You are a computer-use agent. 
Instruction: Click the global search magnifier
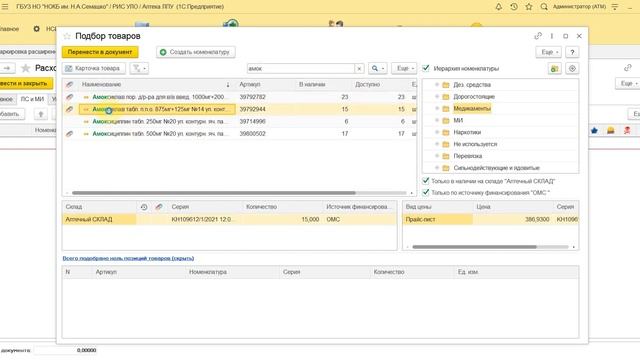coord(544,7)
